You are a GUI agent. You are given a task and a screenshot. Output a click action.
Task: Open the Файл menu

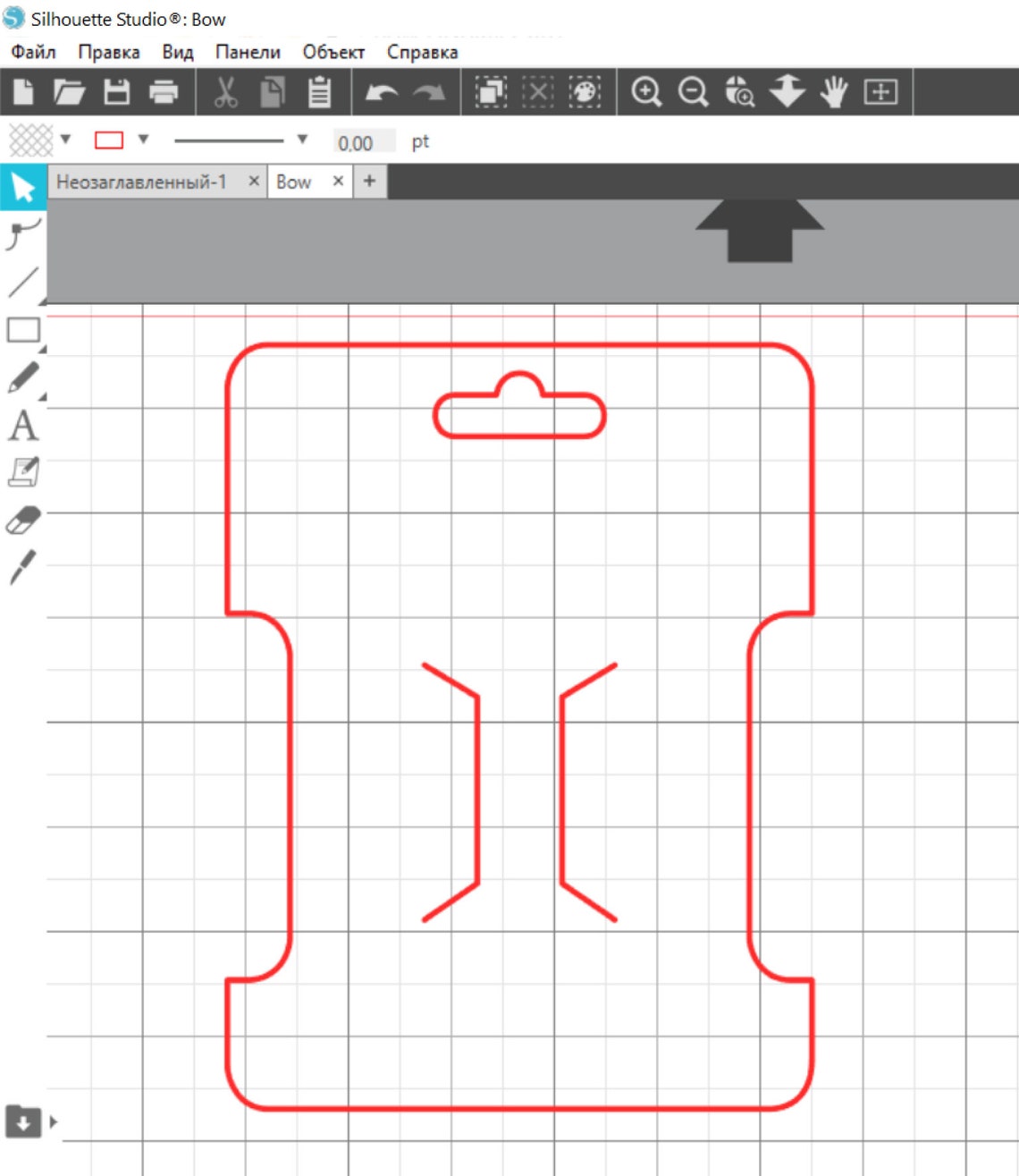point(33,52)
